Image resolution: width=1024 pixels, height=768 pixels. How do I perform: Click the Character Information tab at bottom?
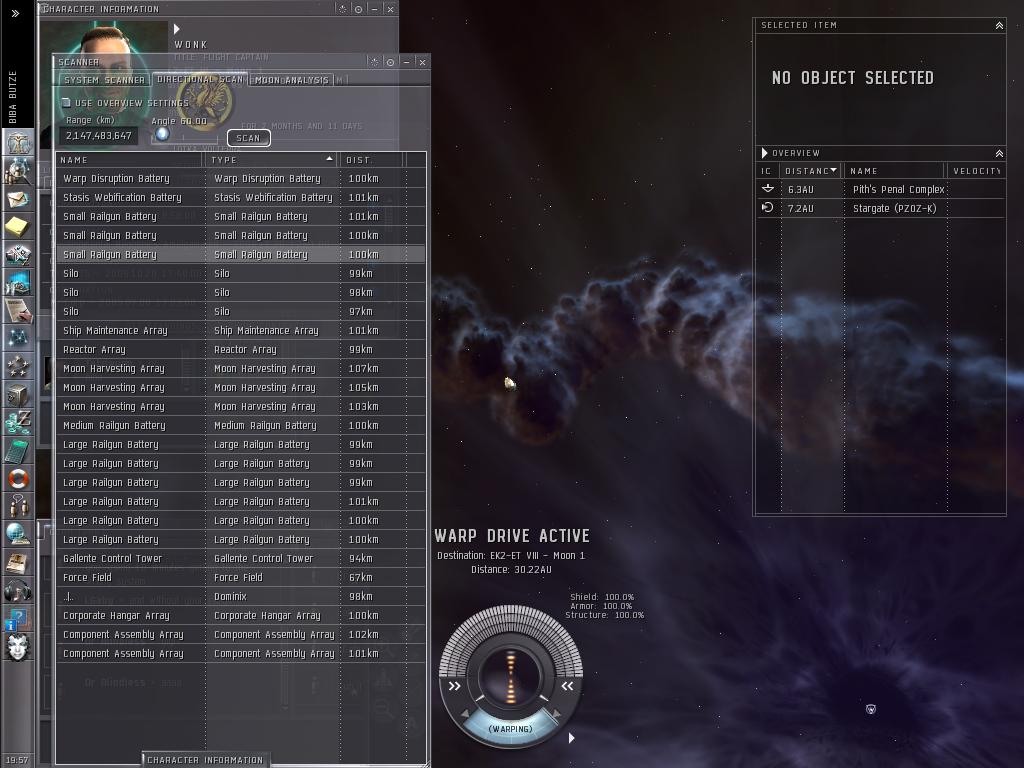(x=205, y=760)
